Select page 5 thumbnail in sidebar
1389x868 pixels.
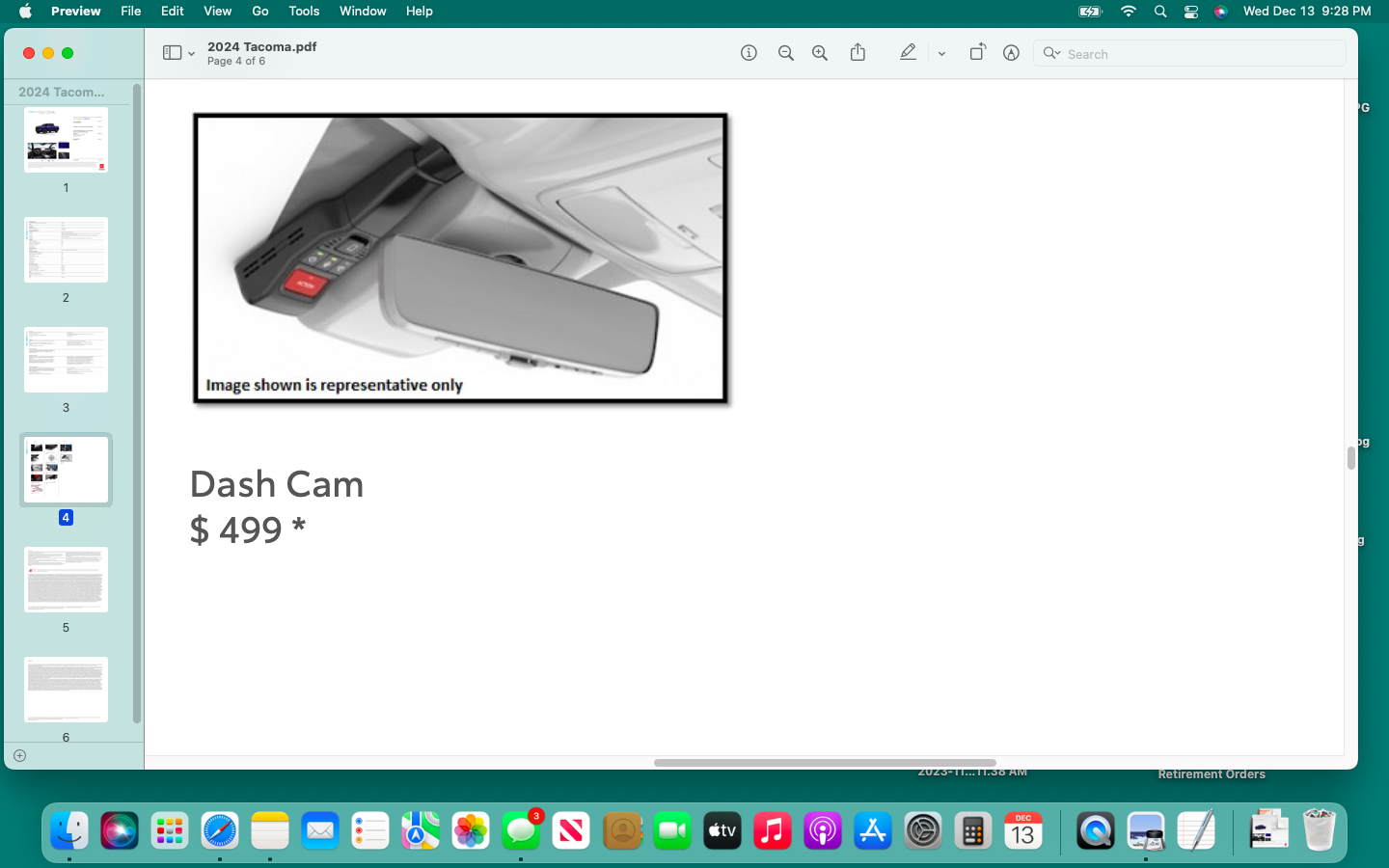tap(66, 580)
